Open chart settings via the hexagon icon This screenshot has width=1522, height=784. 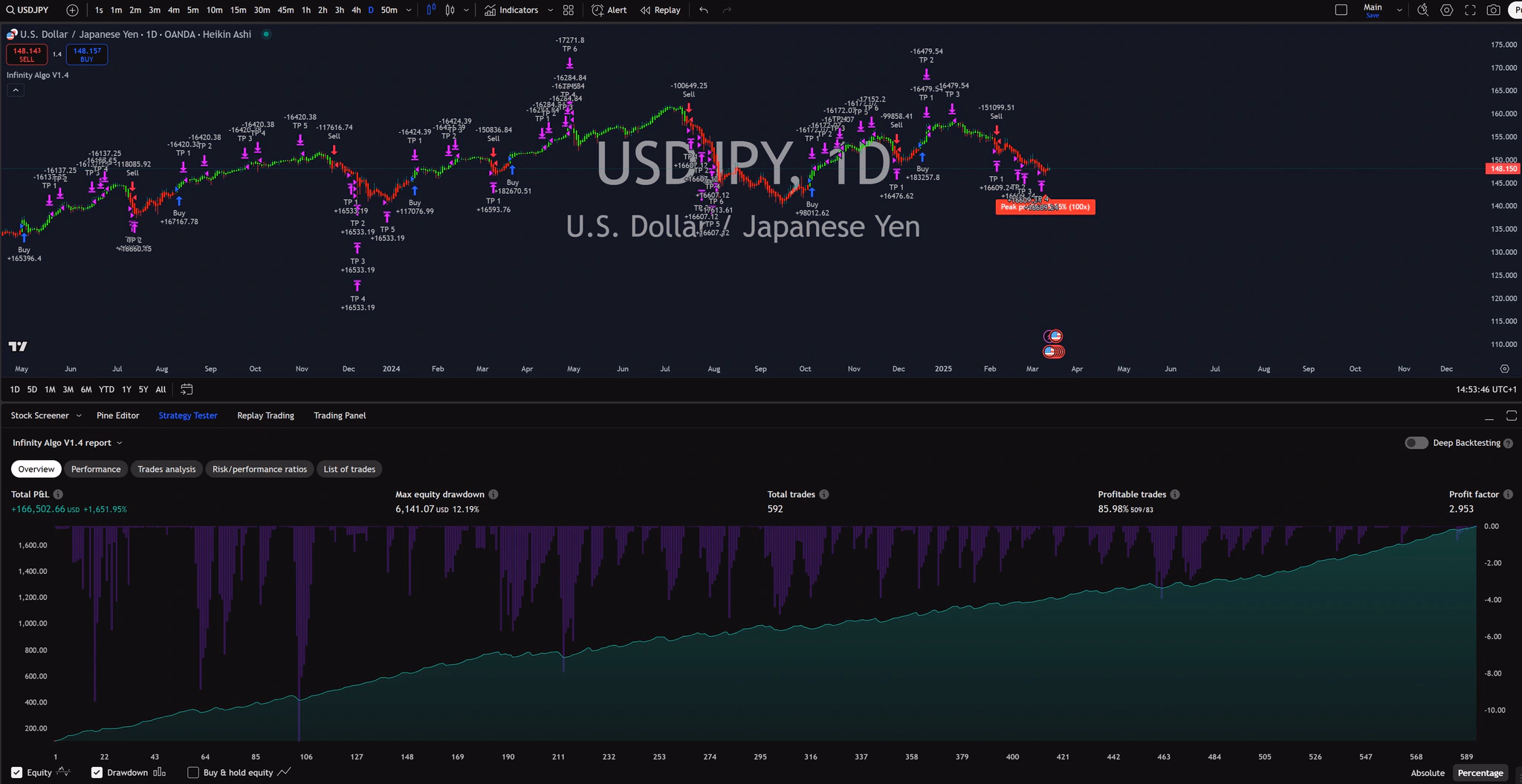[x=1447, y=10]
